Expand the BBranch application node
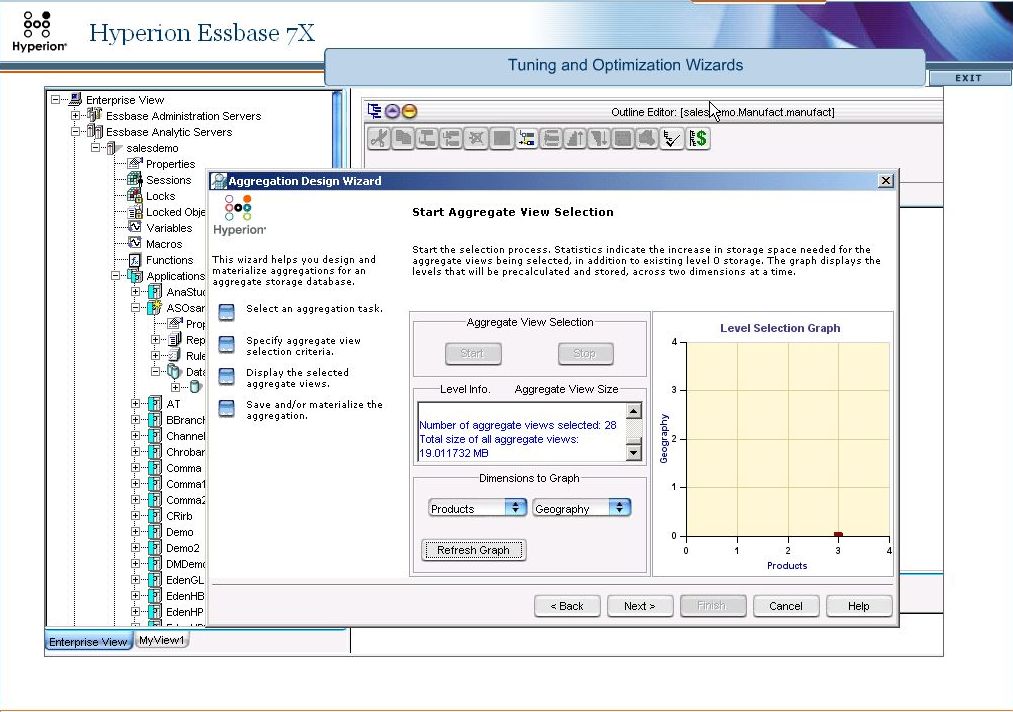 point(136,419)
